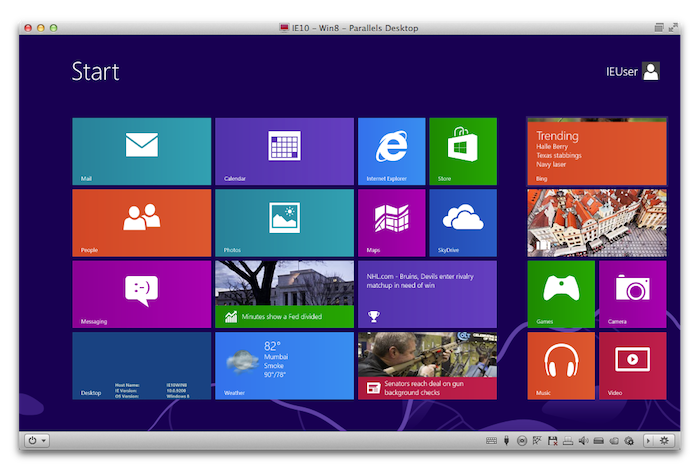This screenshot has height=472, width=700.
Task: Enter full screen via title bar arrows
Action: pyautogui.click(x=673, y=28)
